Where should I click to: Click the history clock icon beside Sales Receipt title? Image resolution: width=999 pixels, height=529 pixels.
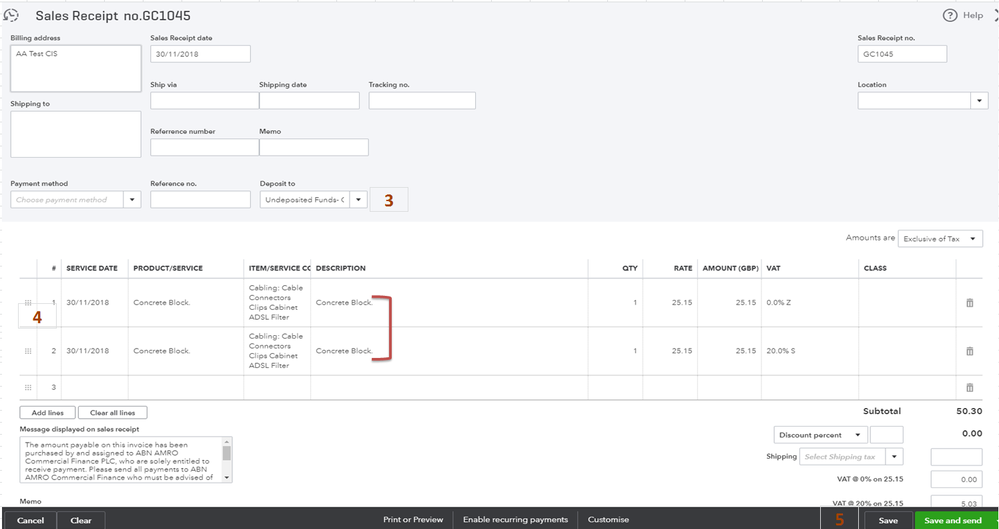click(12, 16)
